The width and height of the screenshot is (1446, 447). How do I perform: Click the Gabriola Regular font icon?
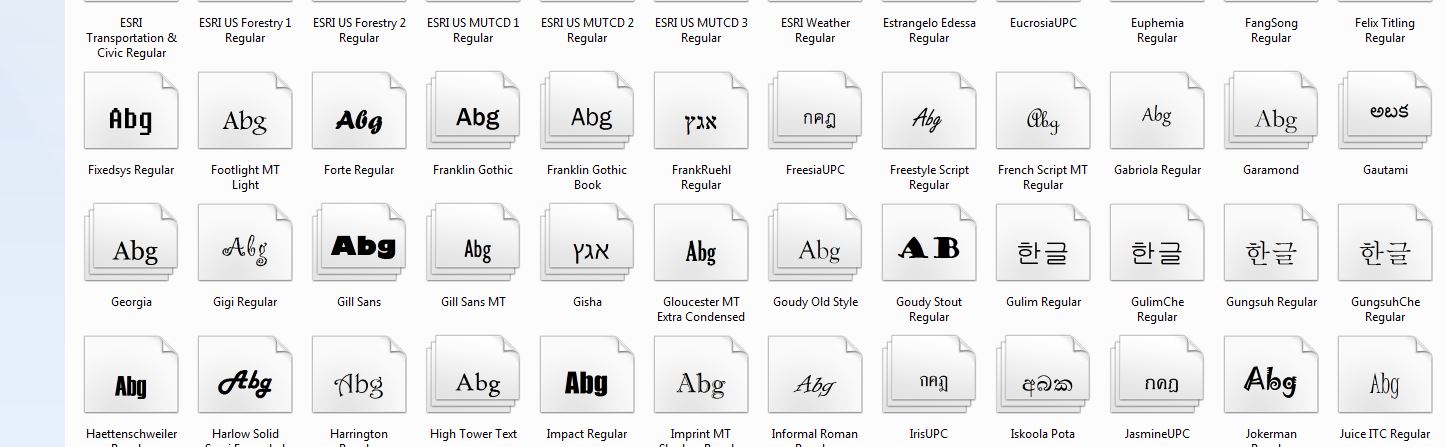pyautogui.click(x=1157, y=112)
